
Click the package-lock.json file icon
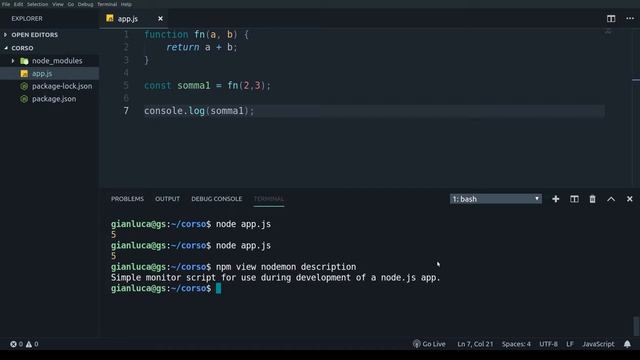[x=24, y=86]
